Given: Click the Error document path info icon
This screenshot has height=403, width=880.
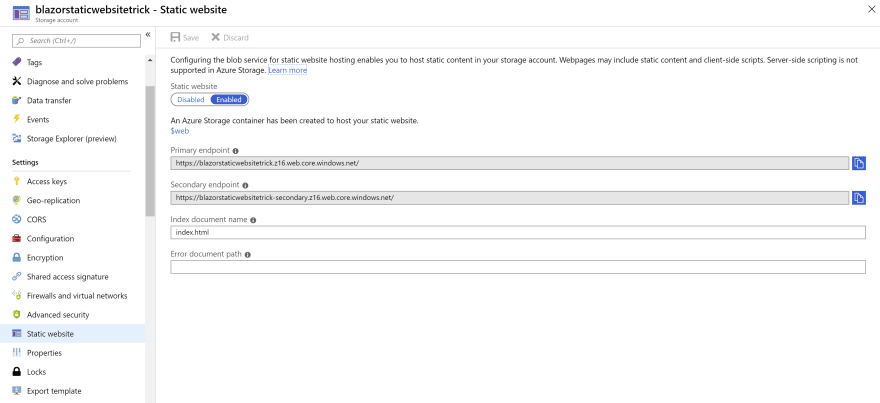Looking at the screenshot, I should 248,255.
